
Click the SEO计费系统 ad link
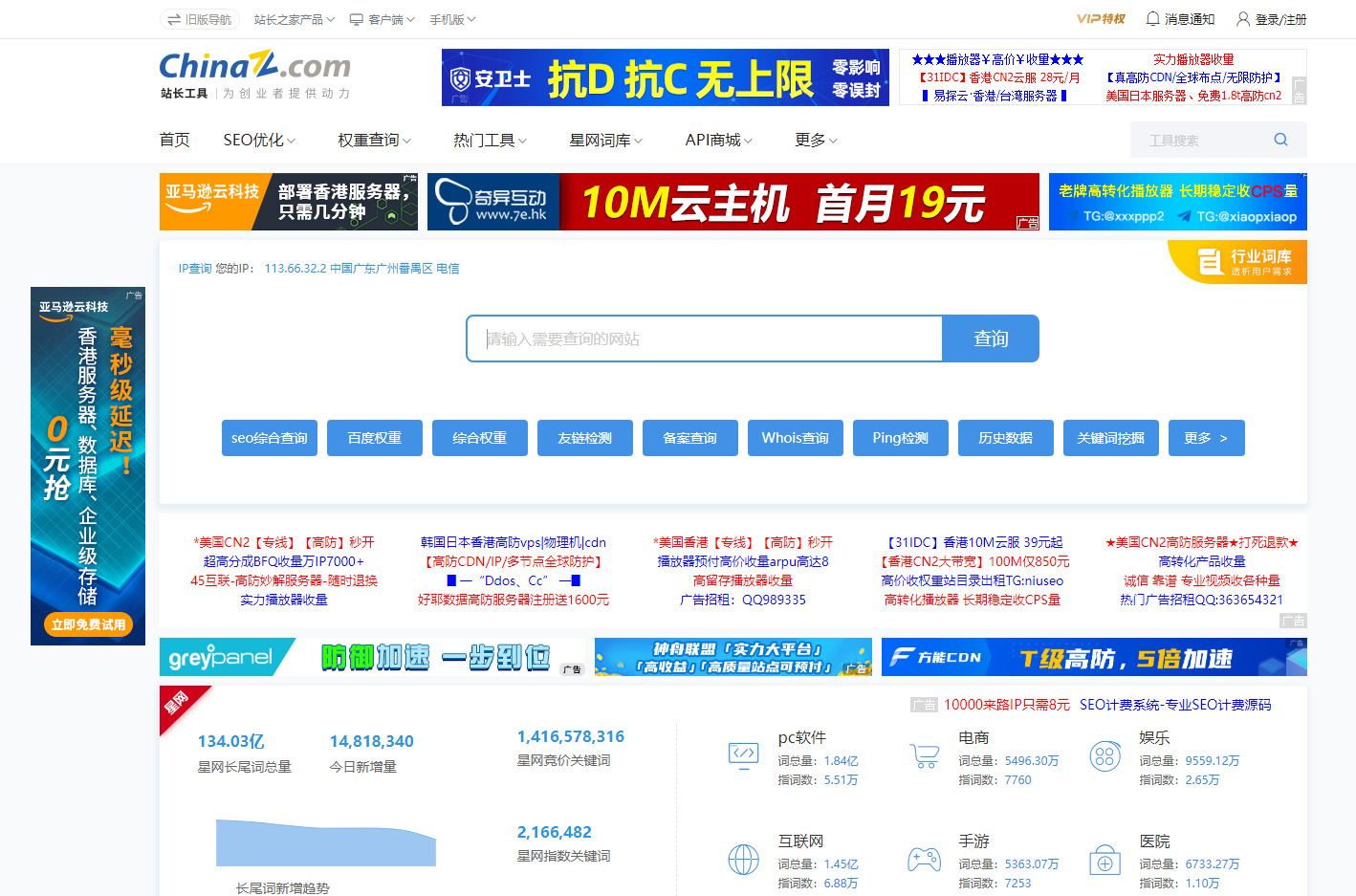(x=1175, y=705)
